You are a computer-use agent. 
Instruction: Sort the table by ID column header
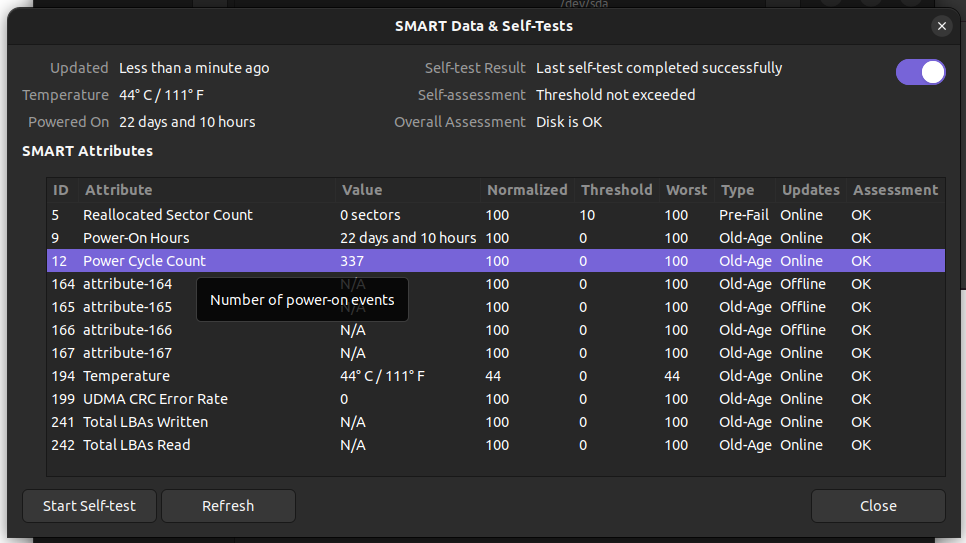(61, 190)
